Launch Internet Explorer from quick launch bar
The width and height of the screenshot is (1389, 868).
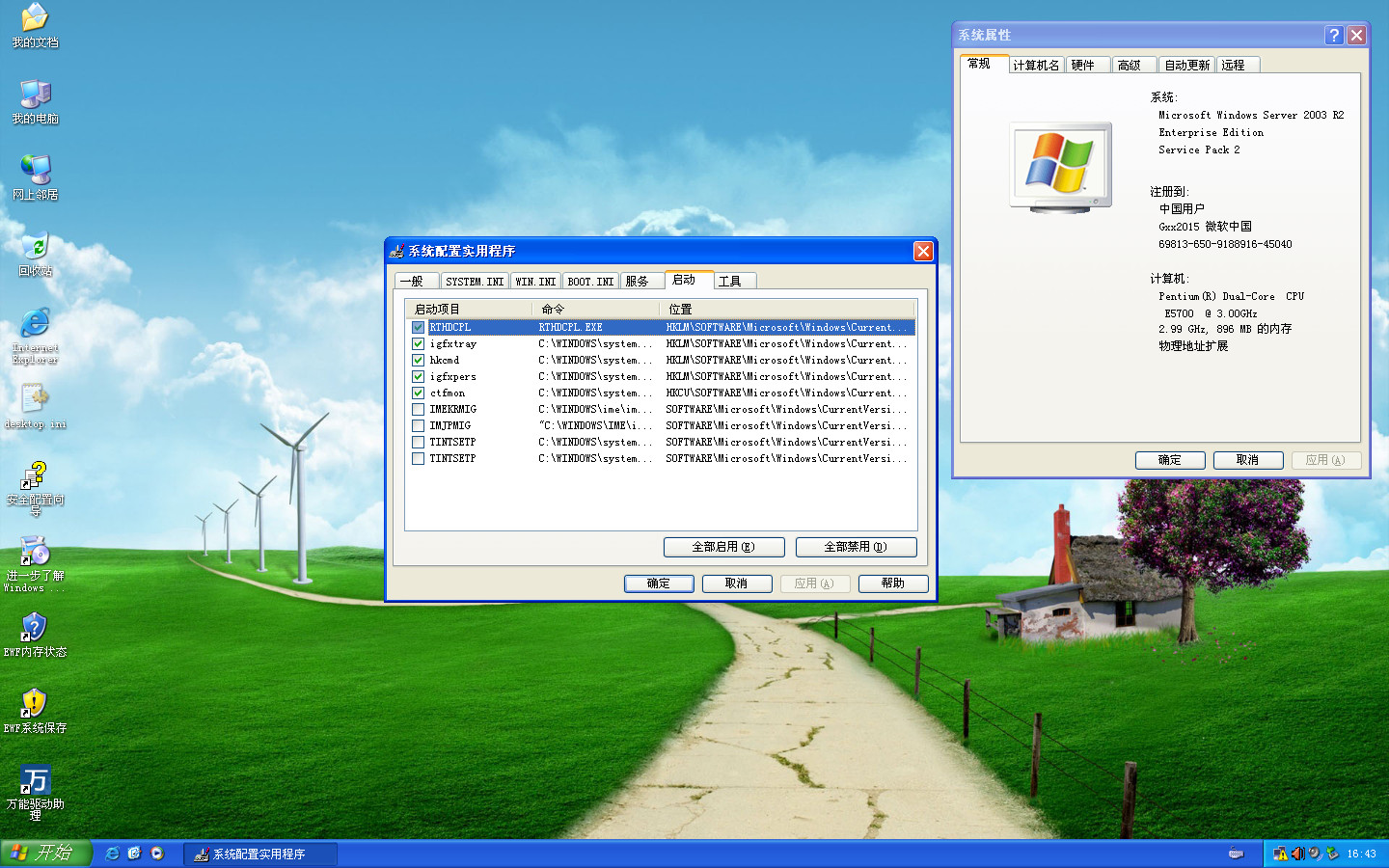tap(112, 854)
